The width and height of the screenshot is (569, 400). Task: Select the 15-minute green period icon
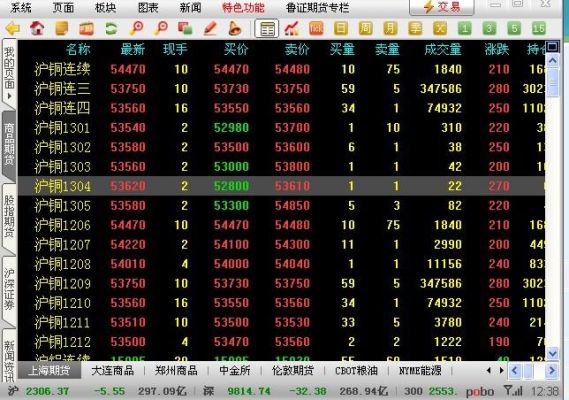(539, 28)
